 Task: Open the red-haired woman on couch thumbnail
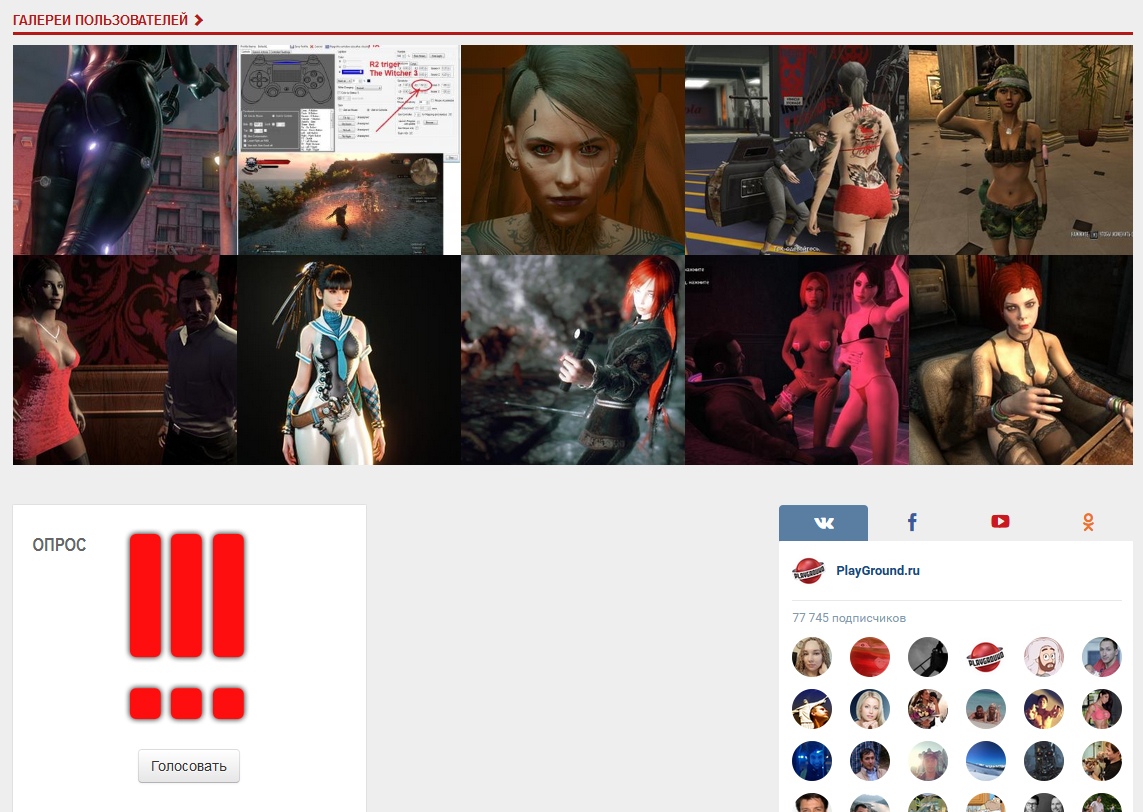click(x=1021, y=360)
